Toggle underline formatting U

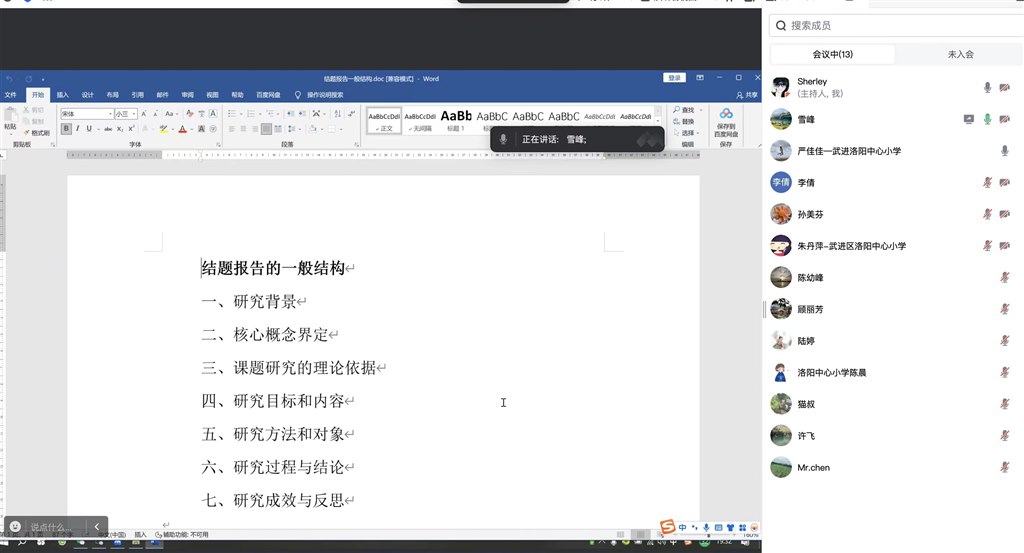(x=89, y=129)
